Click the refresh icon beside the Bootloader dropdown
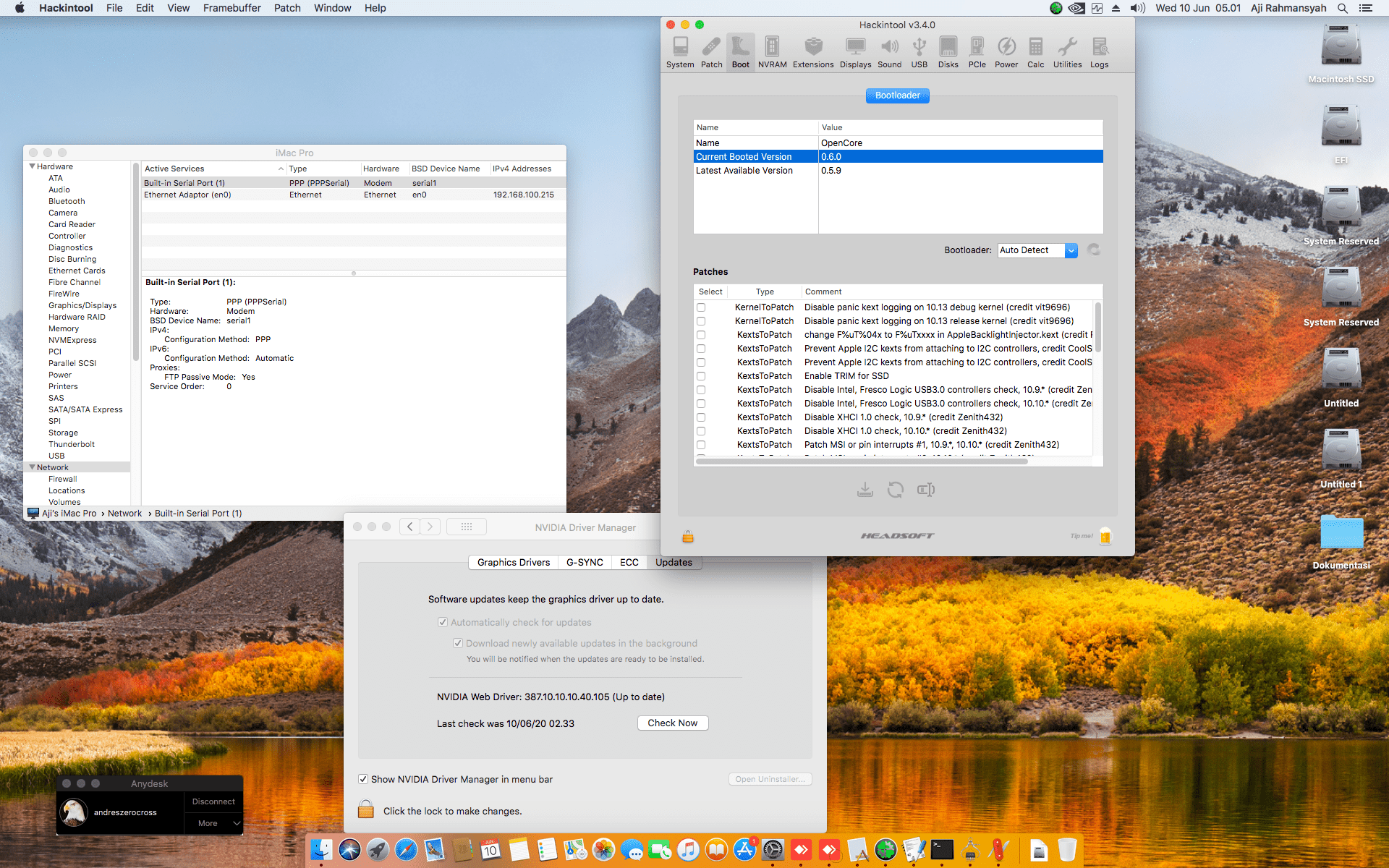Screen dimensions: 1389x868 pos(1094,250)
